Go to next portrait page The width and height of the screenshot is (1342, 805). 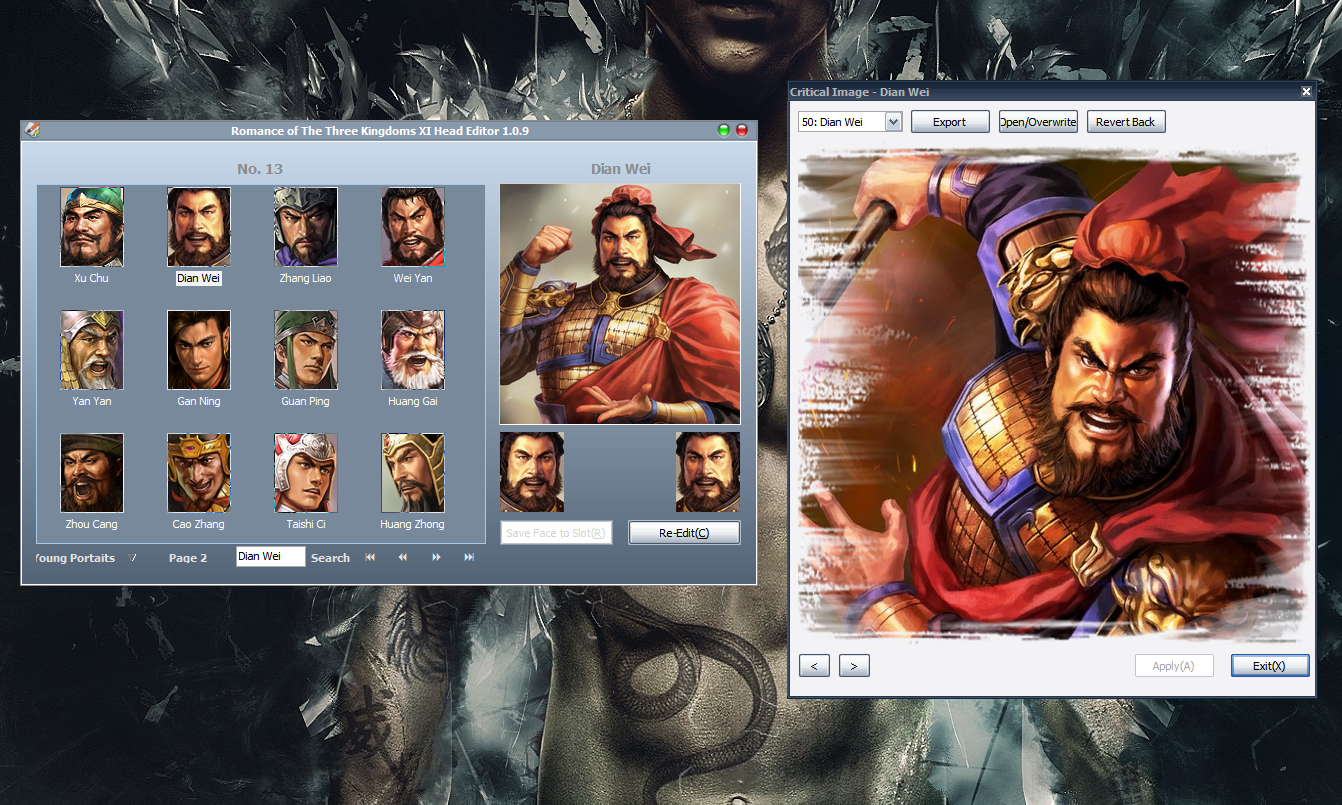[x=436, y=557]
